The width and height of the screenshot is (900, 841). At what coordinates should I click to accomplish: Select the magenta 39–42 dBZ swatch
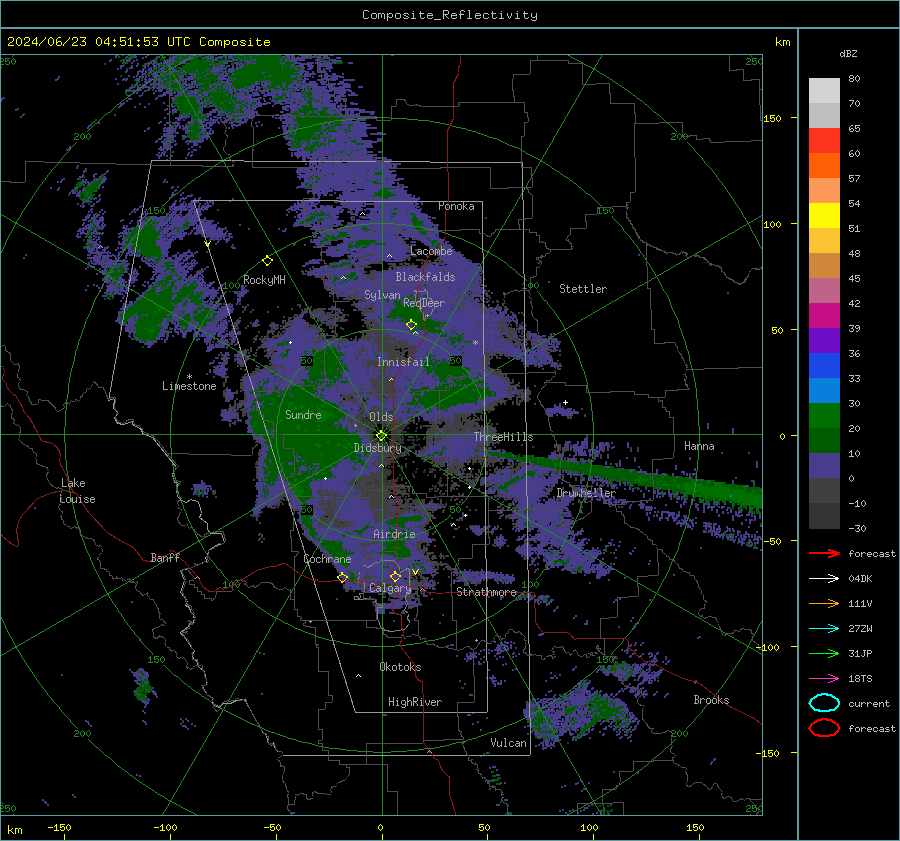point(824,316)
